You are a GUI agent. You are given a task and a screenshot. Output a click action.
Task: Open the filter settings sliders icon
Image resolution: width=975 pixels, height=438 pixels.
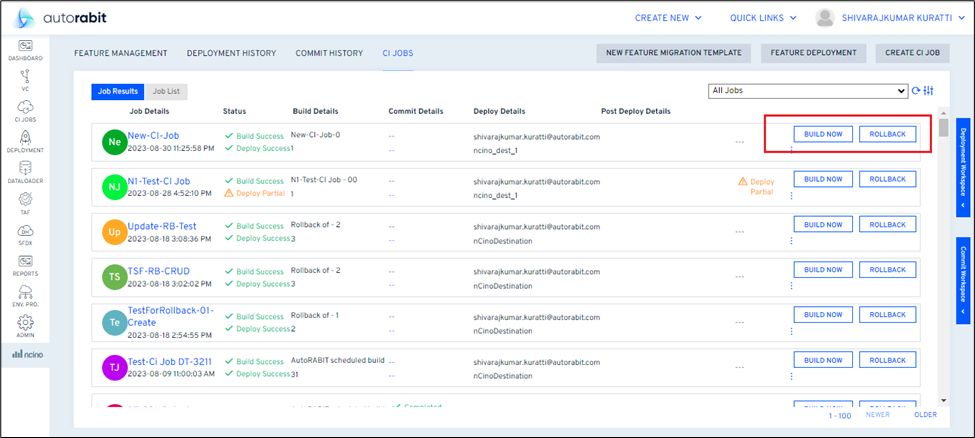[x=928, y=91]
